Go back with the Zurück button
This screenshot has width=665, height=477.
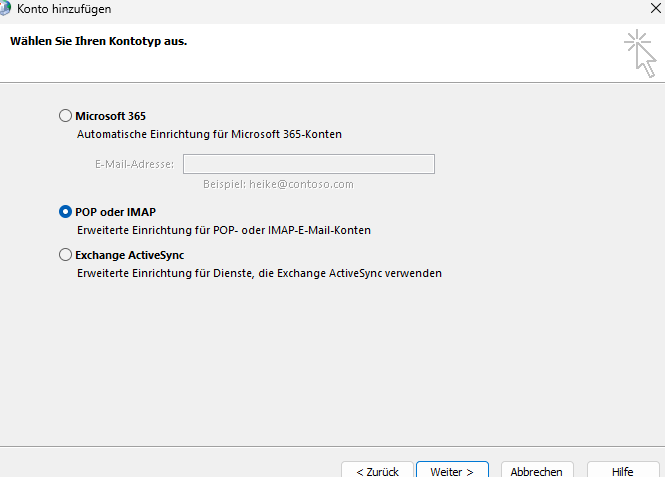point(376,471)
